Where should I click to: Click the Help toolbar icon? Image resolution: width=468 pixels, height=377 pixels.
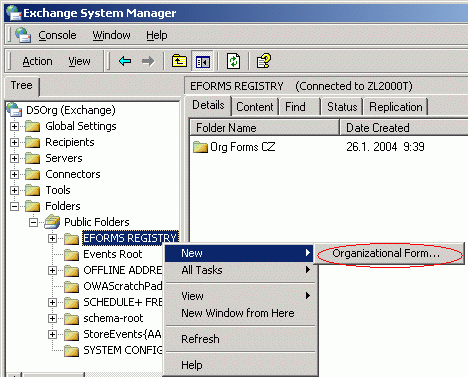(263, 61)
